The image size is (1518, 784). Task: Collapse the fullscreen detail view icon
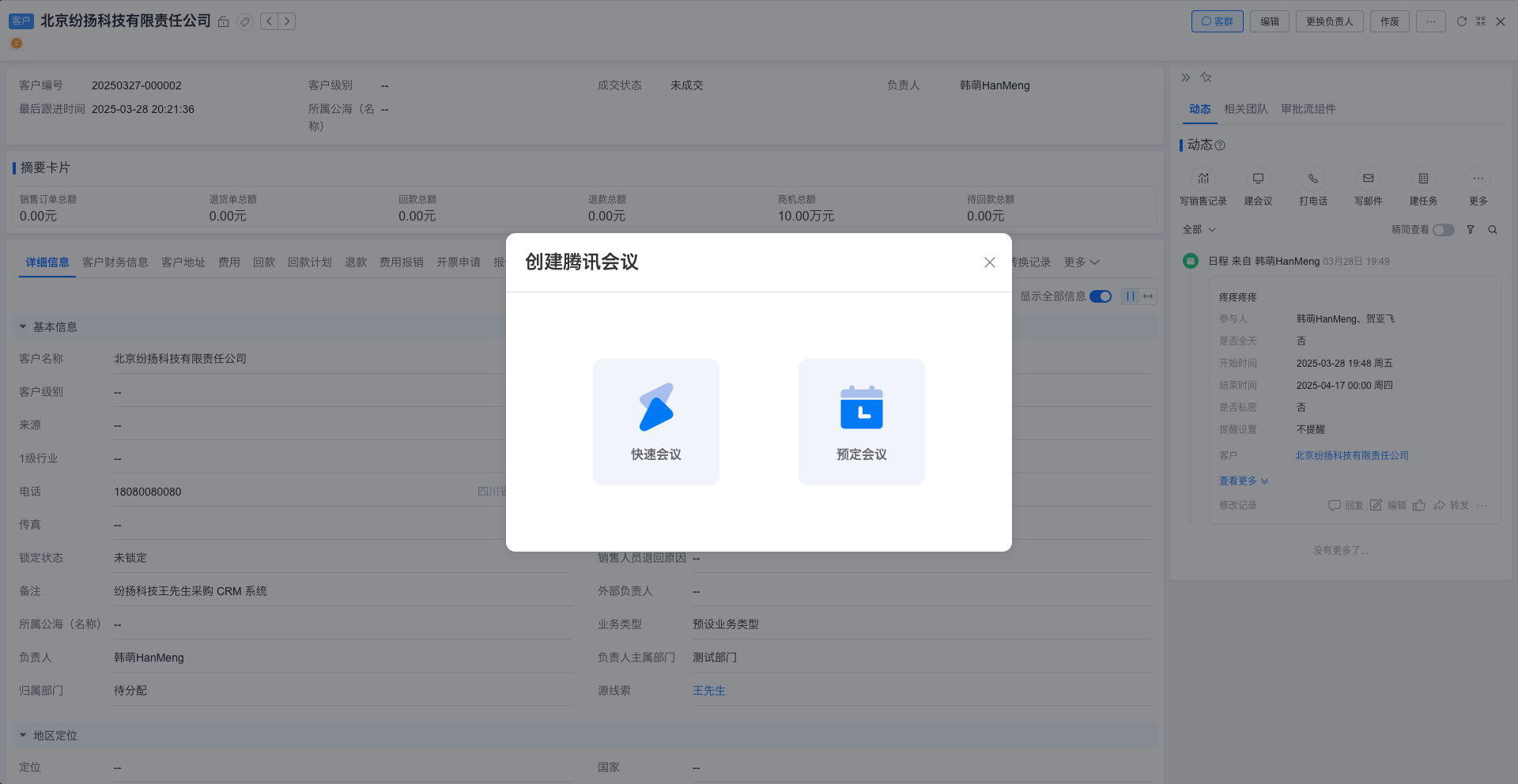(x=1481, y=21)
